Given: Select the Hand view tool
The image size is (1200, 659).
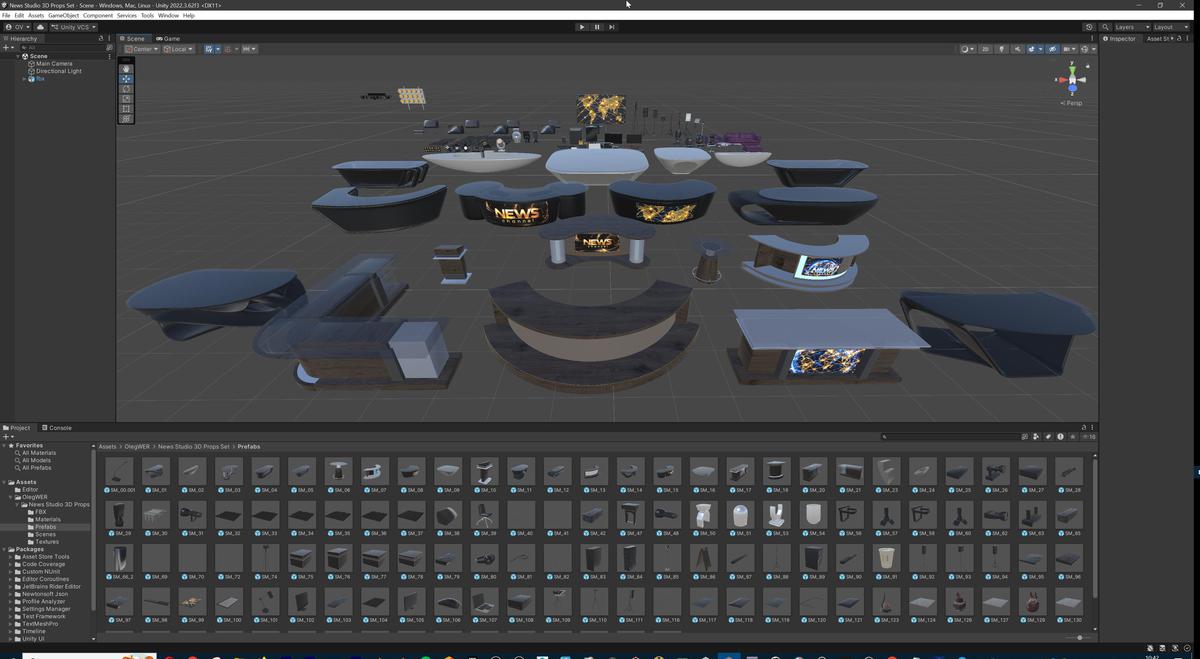Looking at the screenshot, I should click(126, 68).
